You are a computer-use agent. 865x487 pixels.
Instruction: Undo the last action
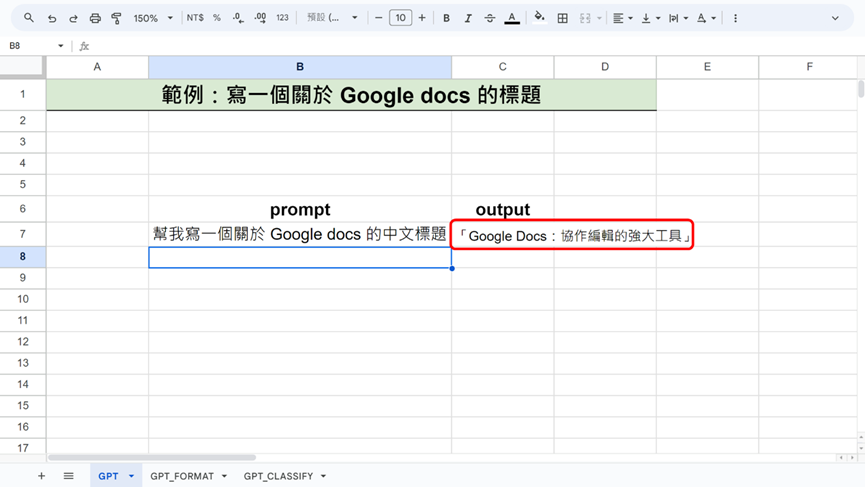pyautogui.click(x=52, y=18)
